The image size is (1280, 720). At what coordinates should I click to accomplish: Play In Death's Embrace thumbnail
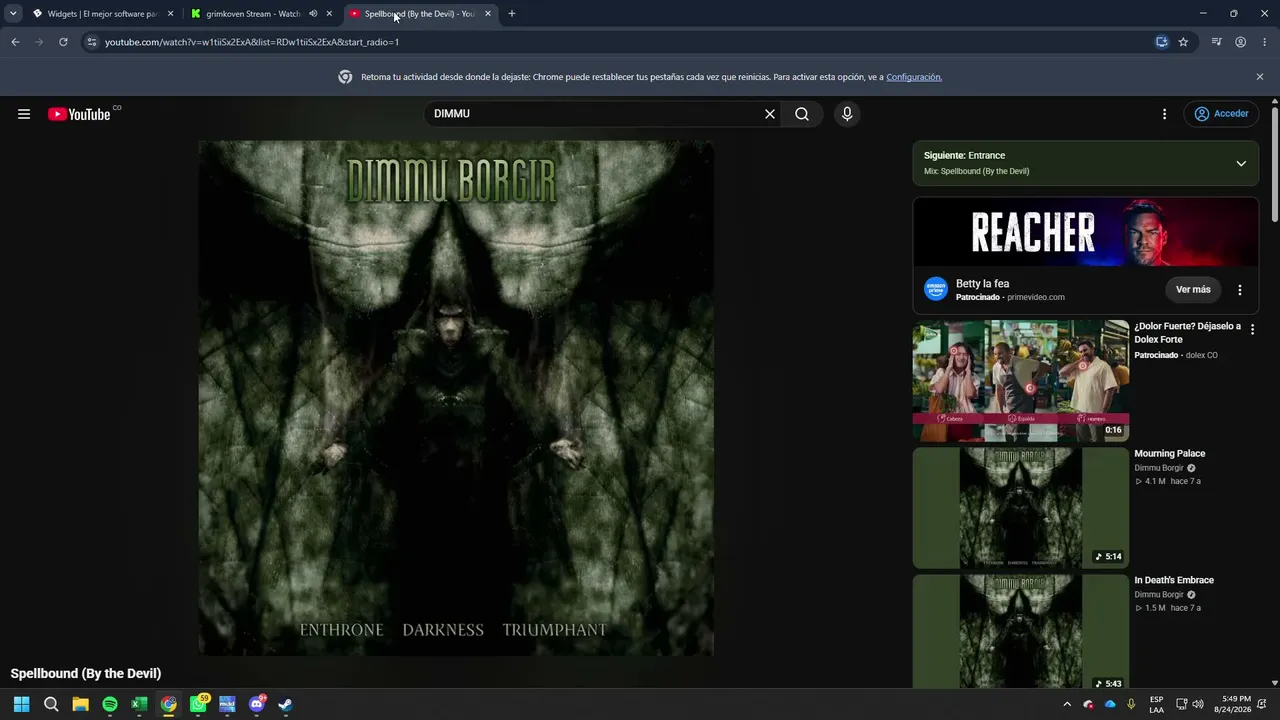(1020, 632)
